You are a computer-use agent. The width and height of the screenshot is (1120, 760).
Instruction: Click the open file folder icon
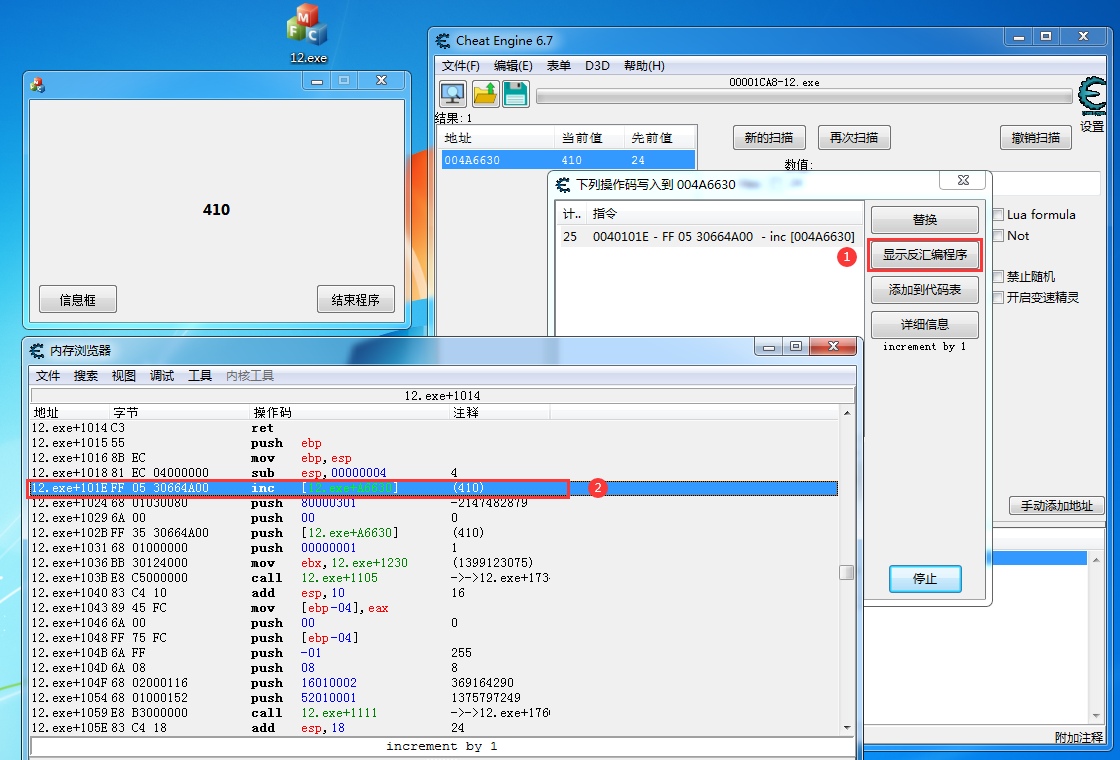pyautogui.click(x=485, y=94)
